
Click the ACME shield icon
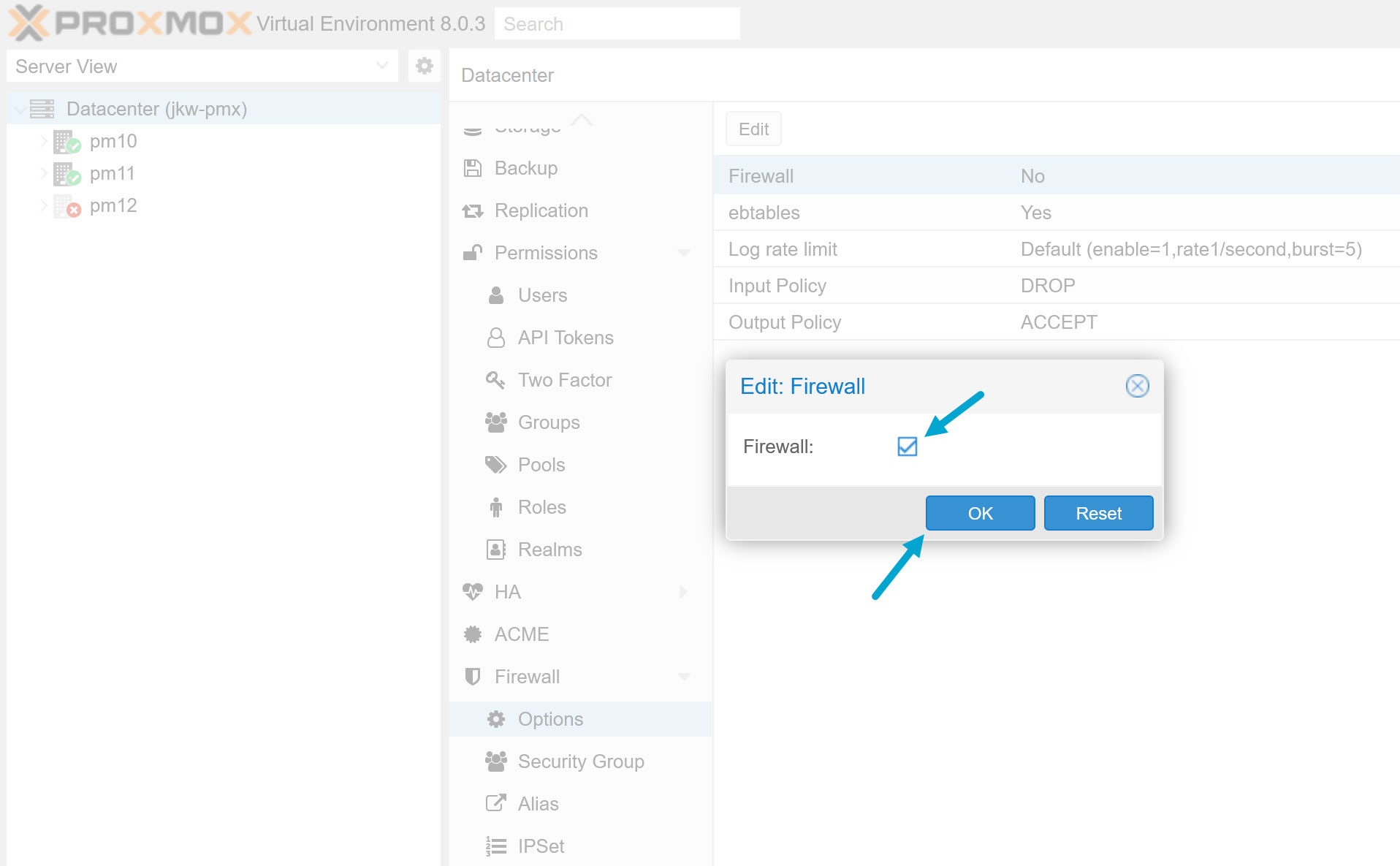(472, 634)
